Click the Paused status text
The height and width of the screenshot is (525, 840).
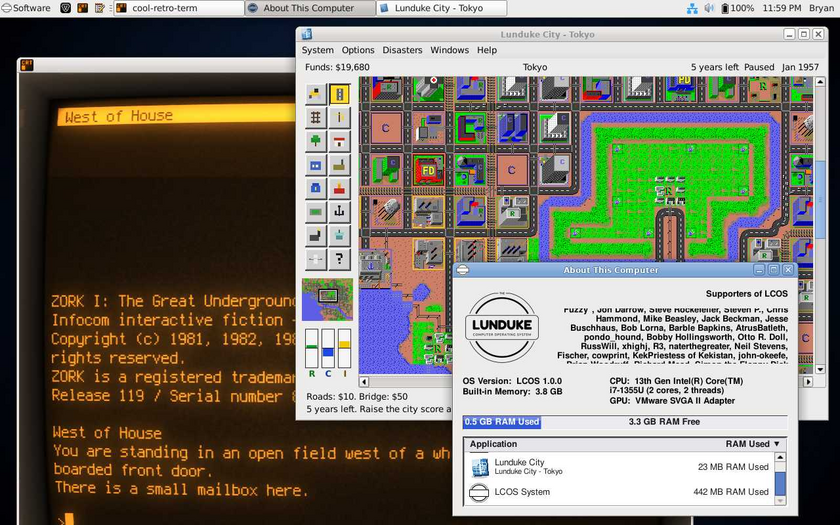pyautogui.click(x=759, y=67)
